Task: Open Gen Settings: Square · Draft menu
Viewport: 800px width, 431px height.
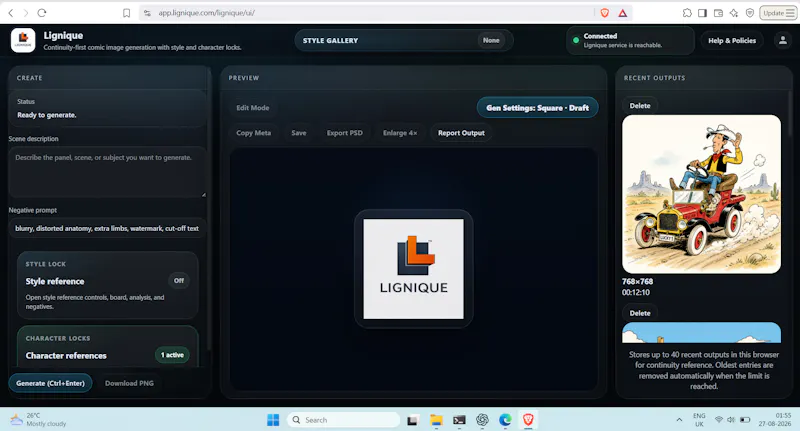Action: click(537, 108)
